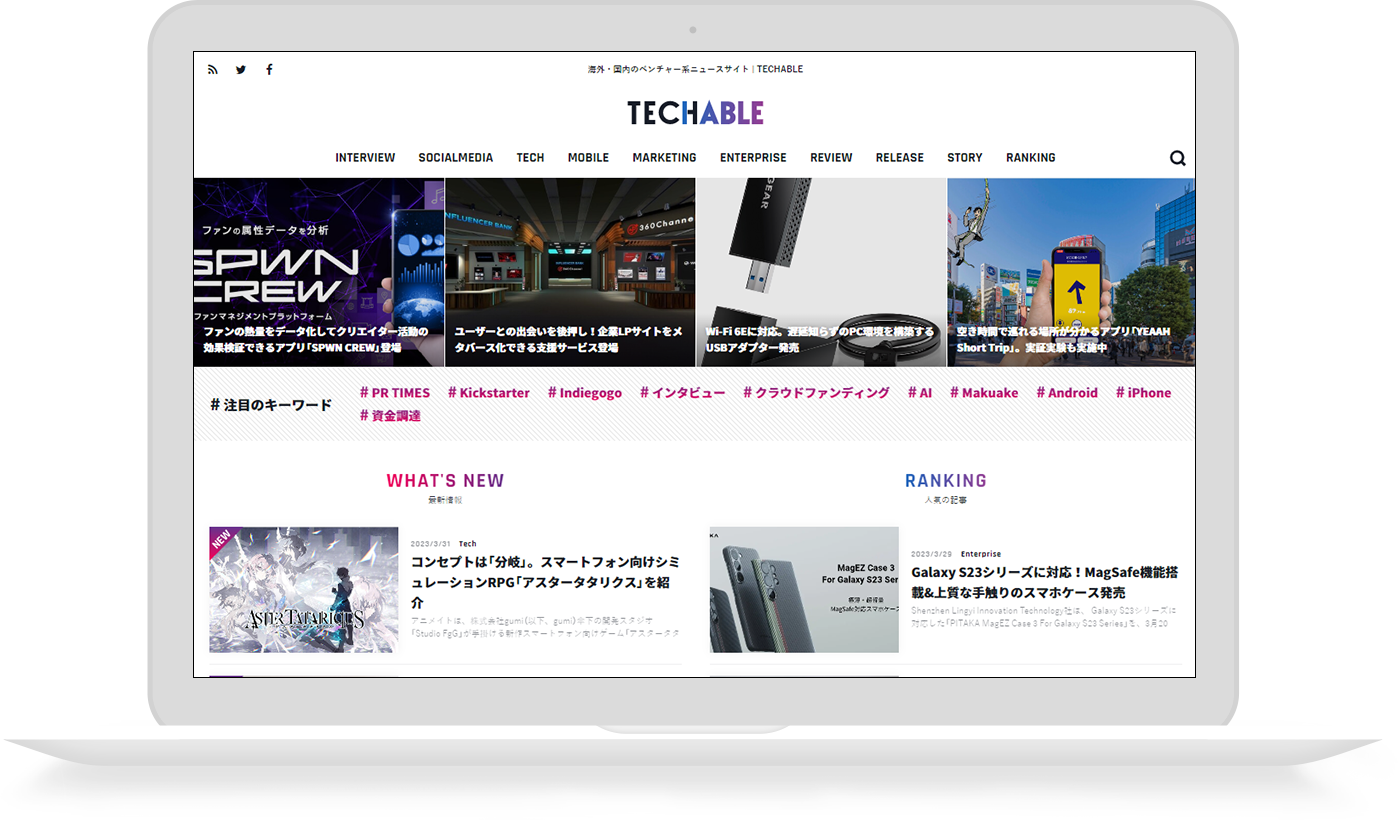Click the # インタビュー keyword tag

click(x=683, y=393)
